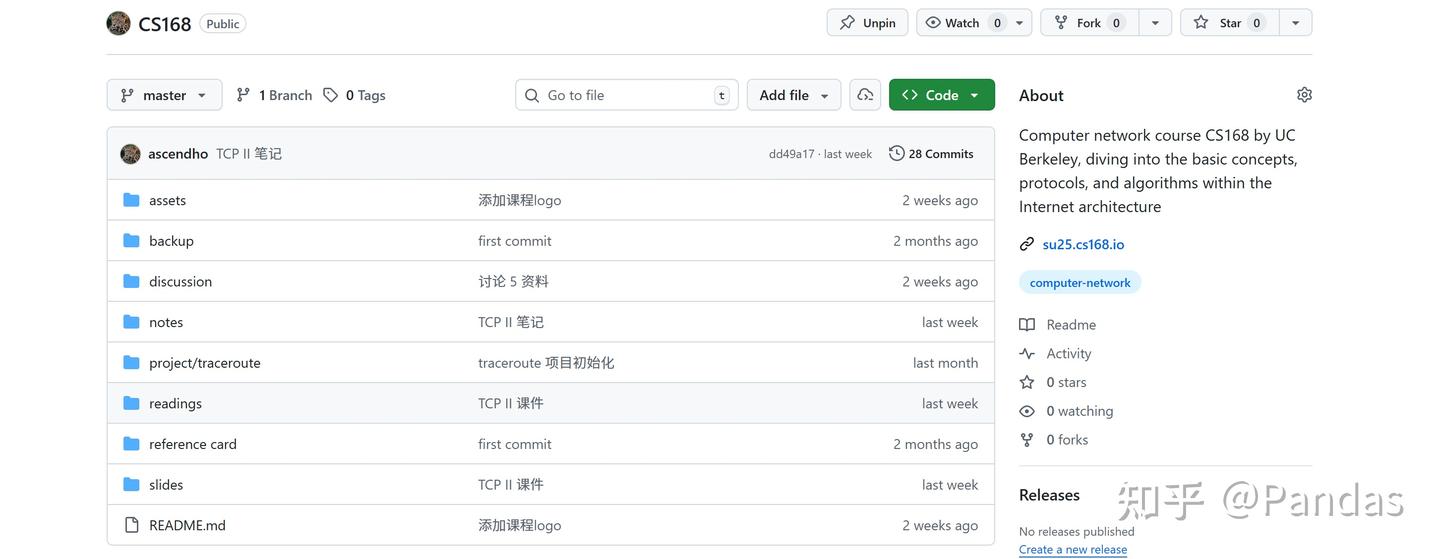Viewport: 1440px width, 559px height.
Task: Click the branch icon beside 1 Branch
Action: point(243,95)
